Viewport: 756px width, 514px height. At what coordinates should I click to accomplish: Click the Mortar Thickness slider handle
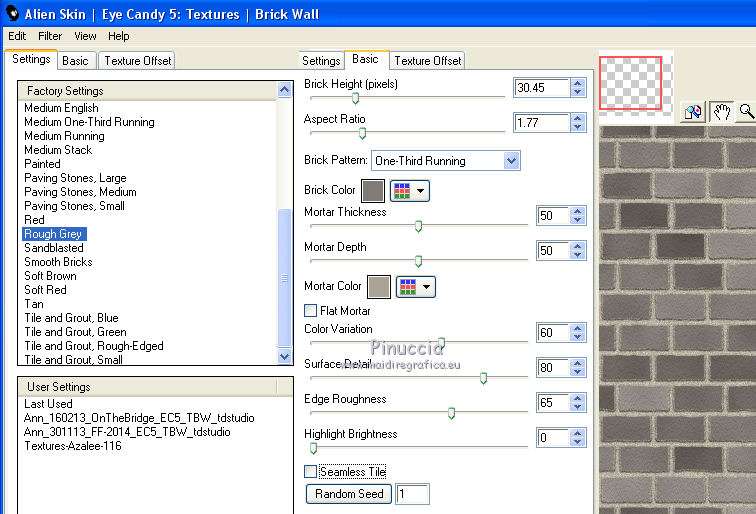(x=418, y=226)
